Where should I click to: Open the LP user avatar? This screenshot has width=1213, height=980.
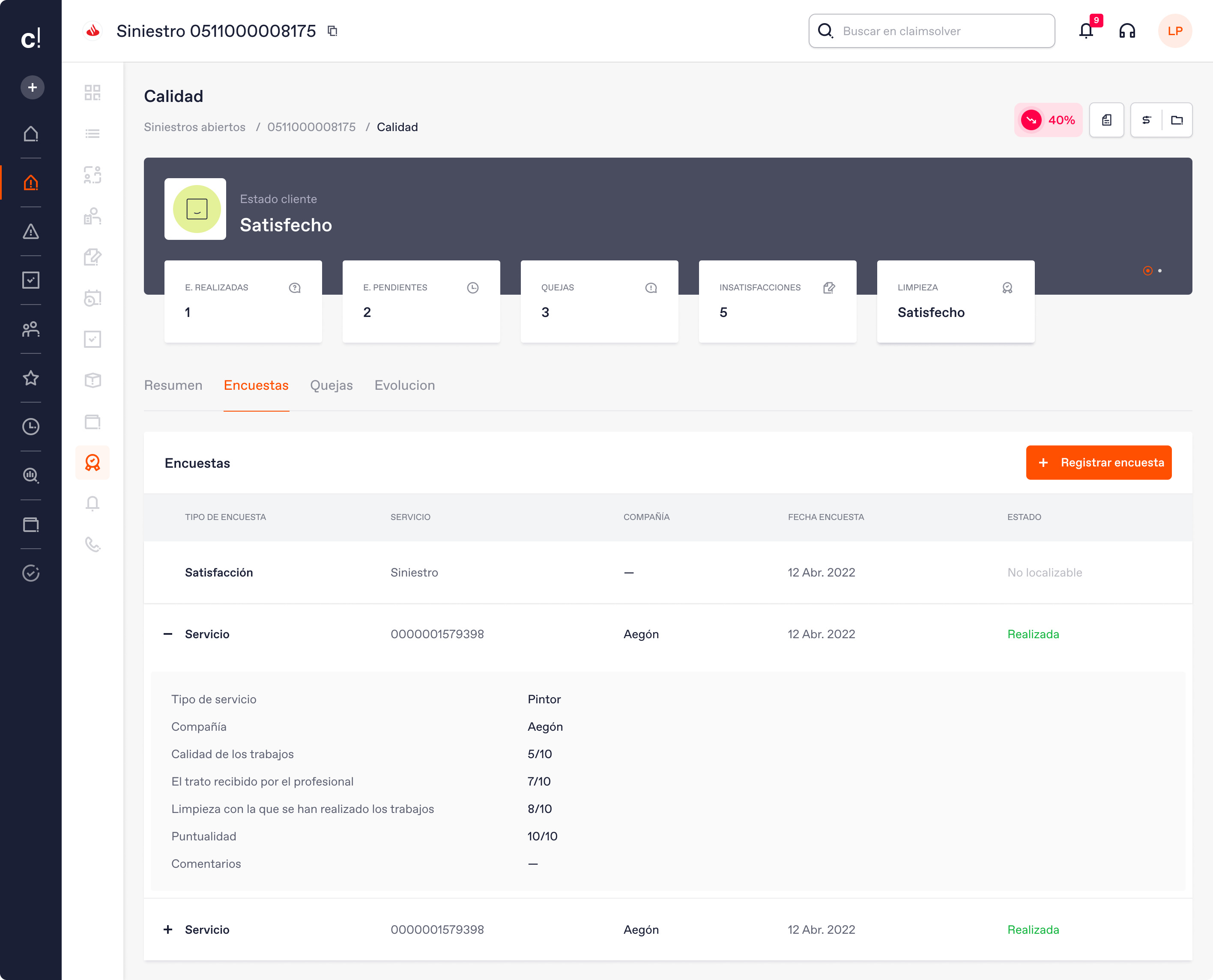(1174, 30)
